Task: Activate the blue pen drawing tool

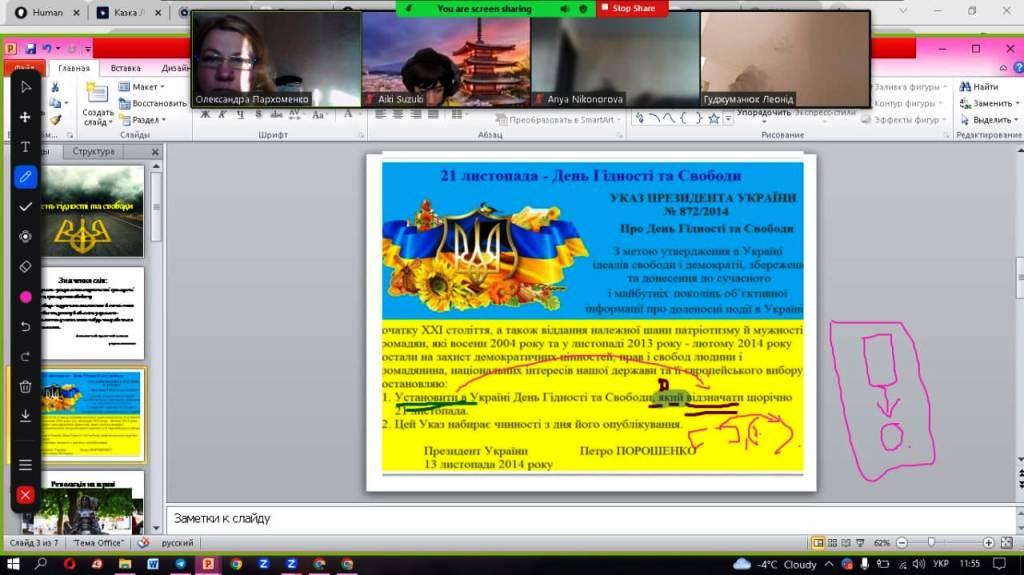Action: (x=25, y=176)
